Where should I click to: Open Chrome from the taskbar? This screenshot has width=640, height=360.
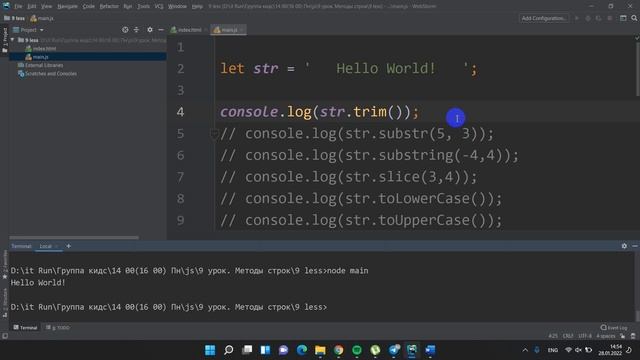click(338, 350)
